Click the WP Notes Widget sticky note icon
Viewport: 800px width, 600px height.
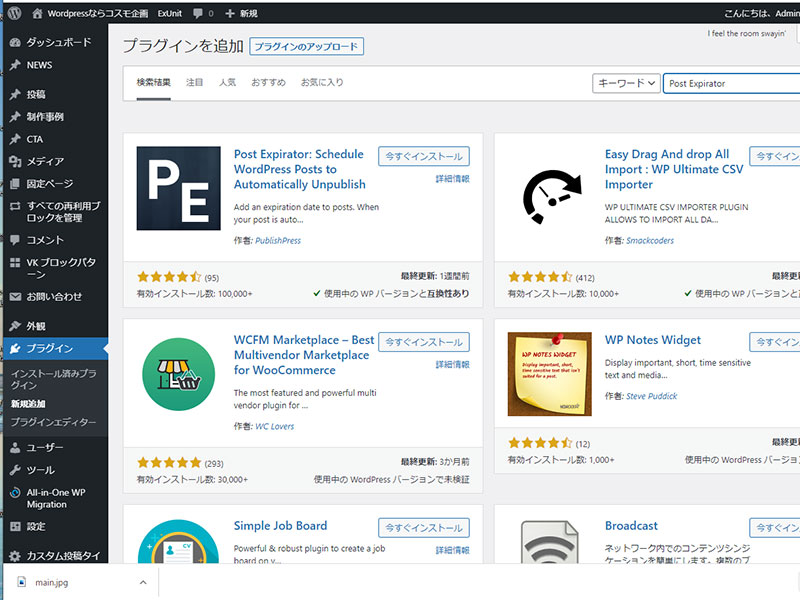tap(550, 375)
